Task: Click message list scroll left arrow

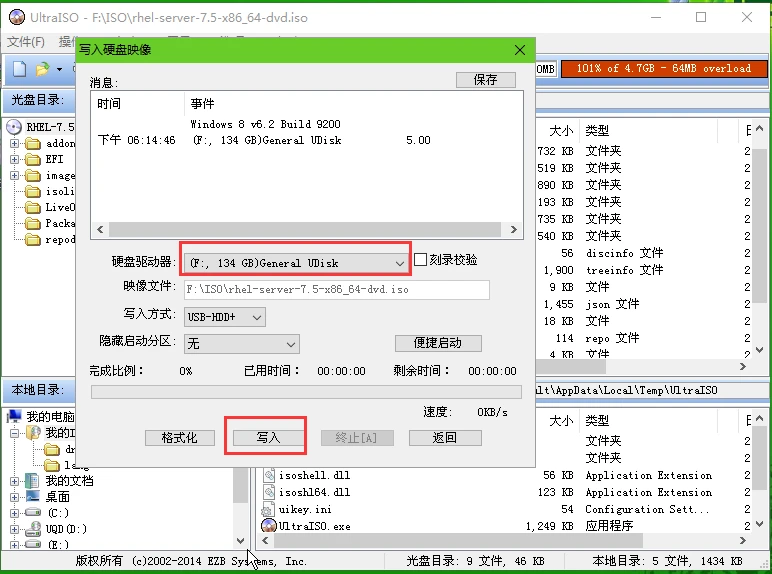Action: 100,229
